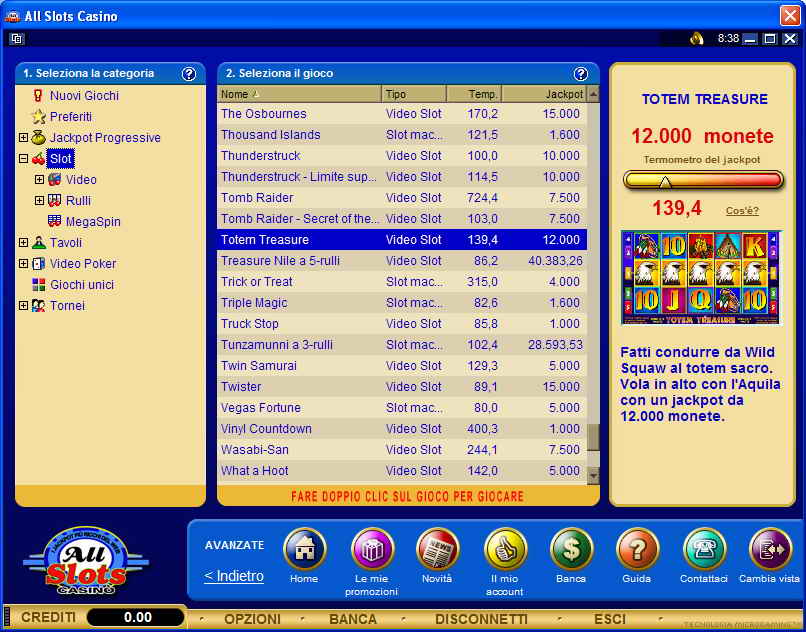Click the jackpot thermometer slider marker
Screen dimensions: 806x632
pos(664,181)
